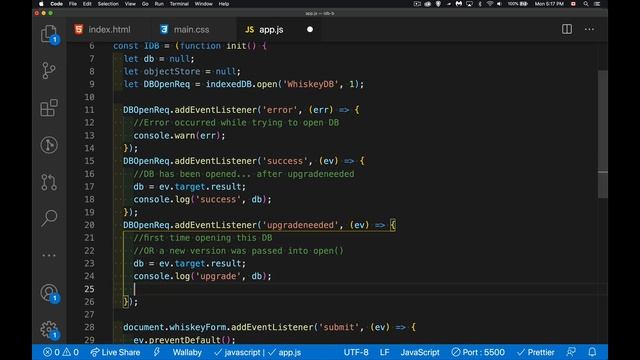
Task: Click 'WhiskeyDB' string on line 9
Action: pyautogui.click(x=311, y=84)
